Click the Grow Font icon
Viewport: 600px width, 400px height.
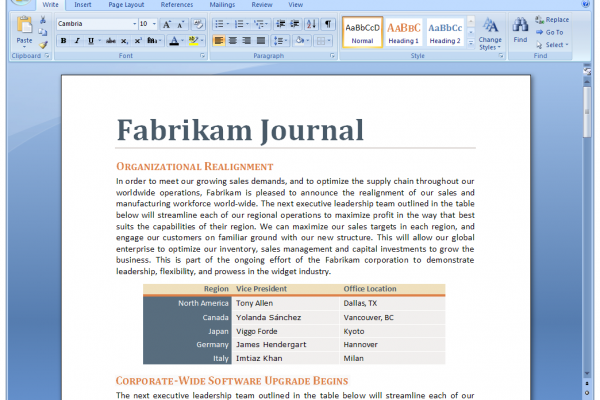(167, 23)
